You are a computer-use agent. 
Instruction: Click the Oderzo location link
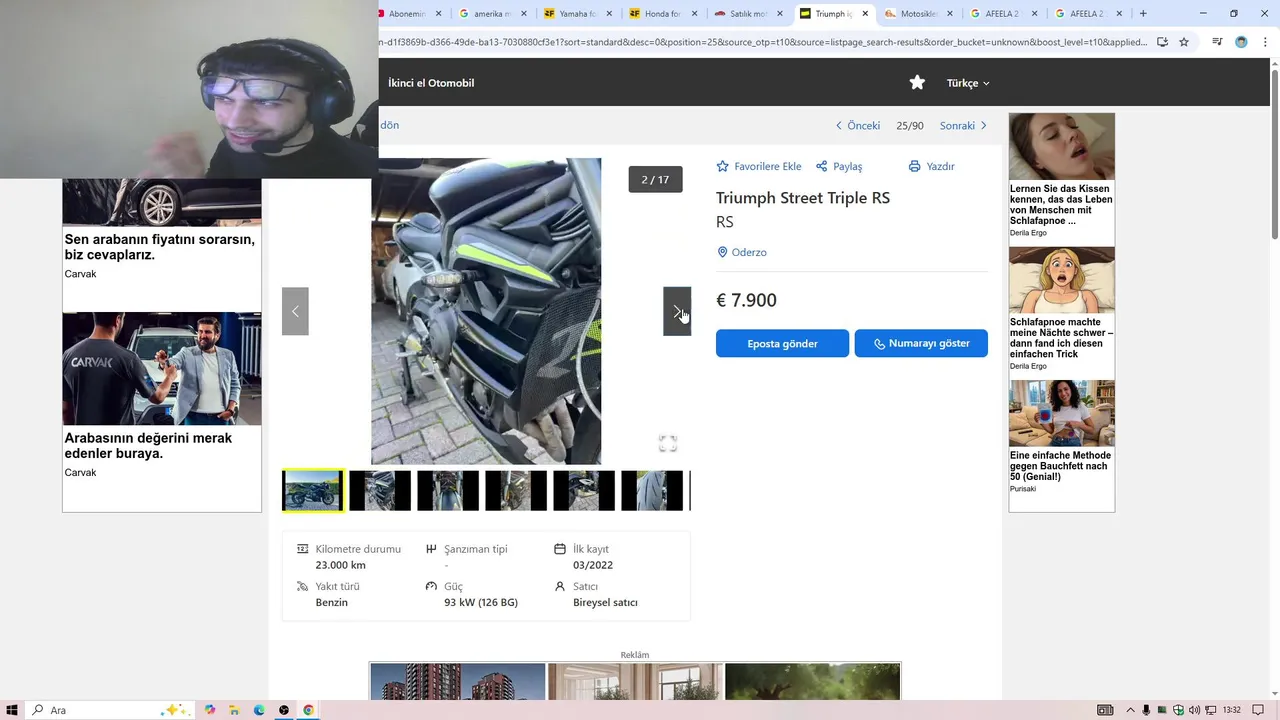[742, 252]
